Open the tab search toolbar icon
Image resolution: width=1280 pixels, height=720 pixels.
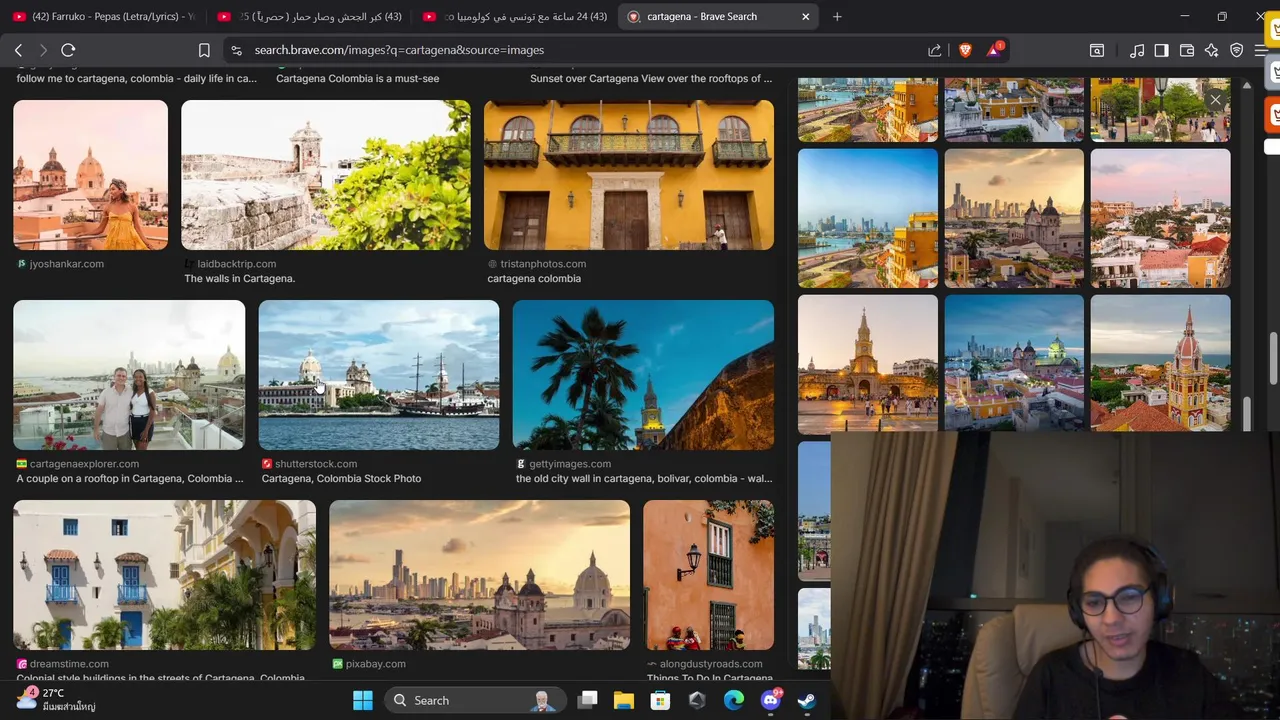click(1097, 50)
